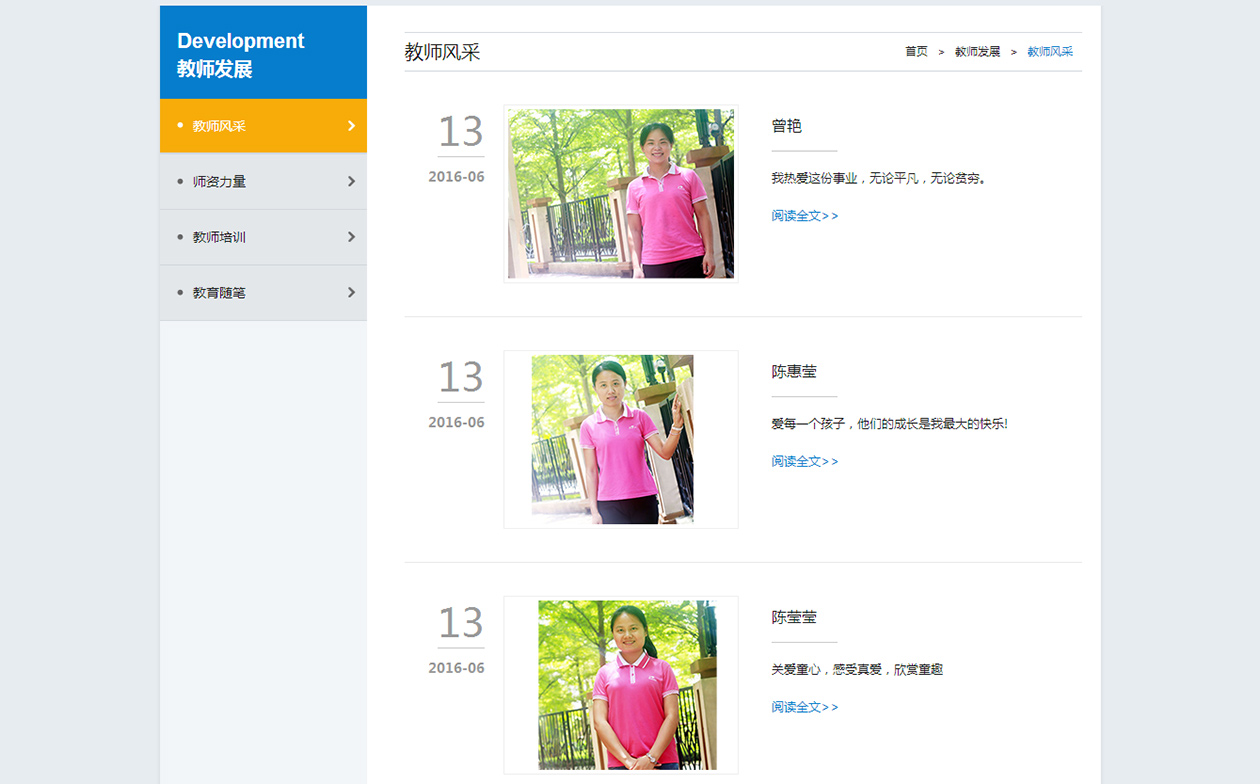The image size is (1260, 784).
Task: Click the 2016-06 date beside 陈莹莹's photo
Action: (x=456, y=668)
